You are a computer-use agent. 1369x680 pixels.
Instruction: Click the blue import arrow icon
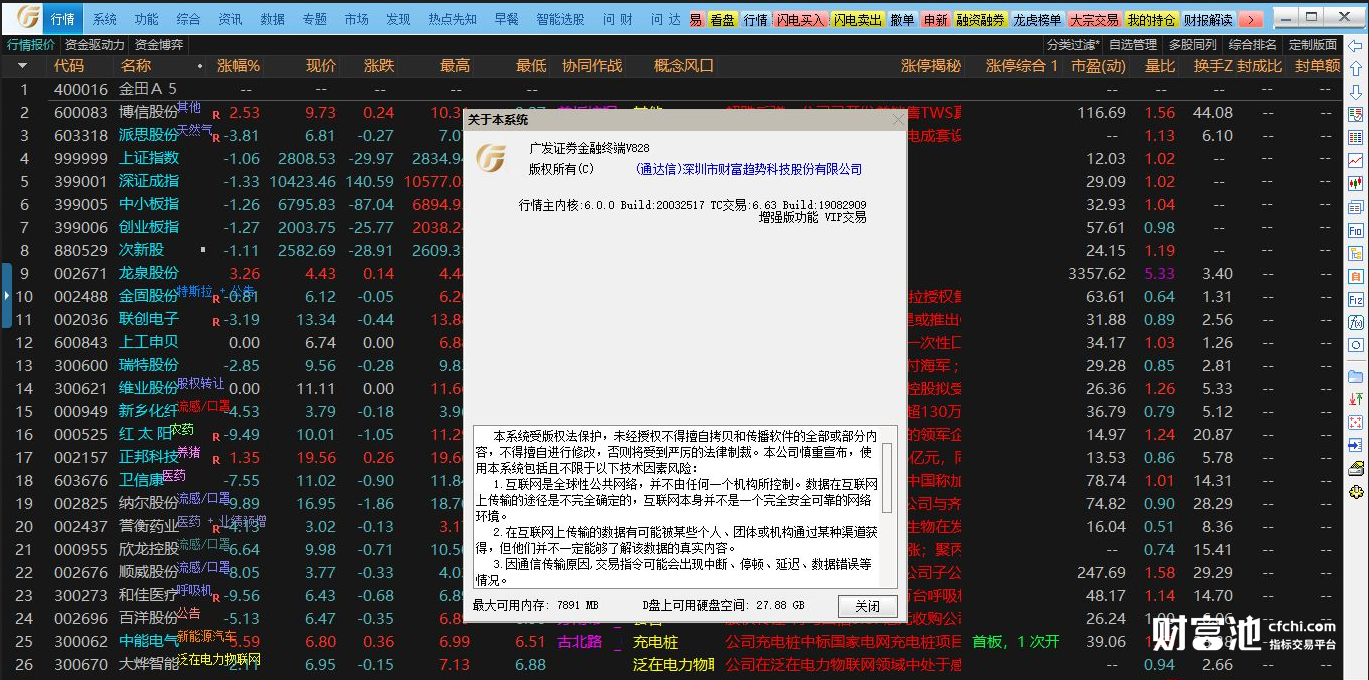point(1356,445)
